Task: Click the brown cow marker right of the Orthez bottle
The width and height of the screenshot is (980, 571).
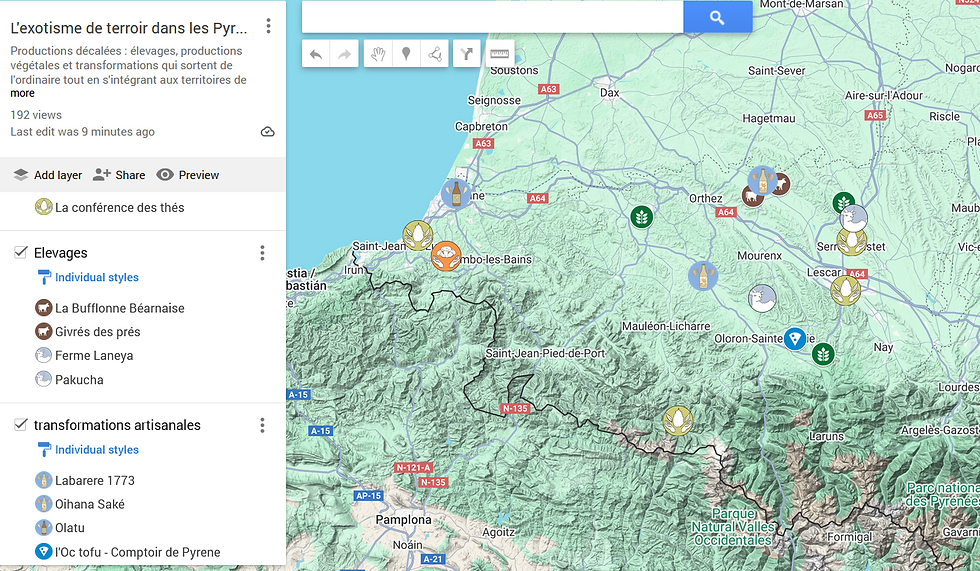Action: pos(781,184)
